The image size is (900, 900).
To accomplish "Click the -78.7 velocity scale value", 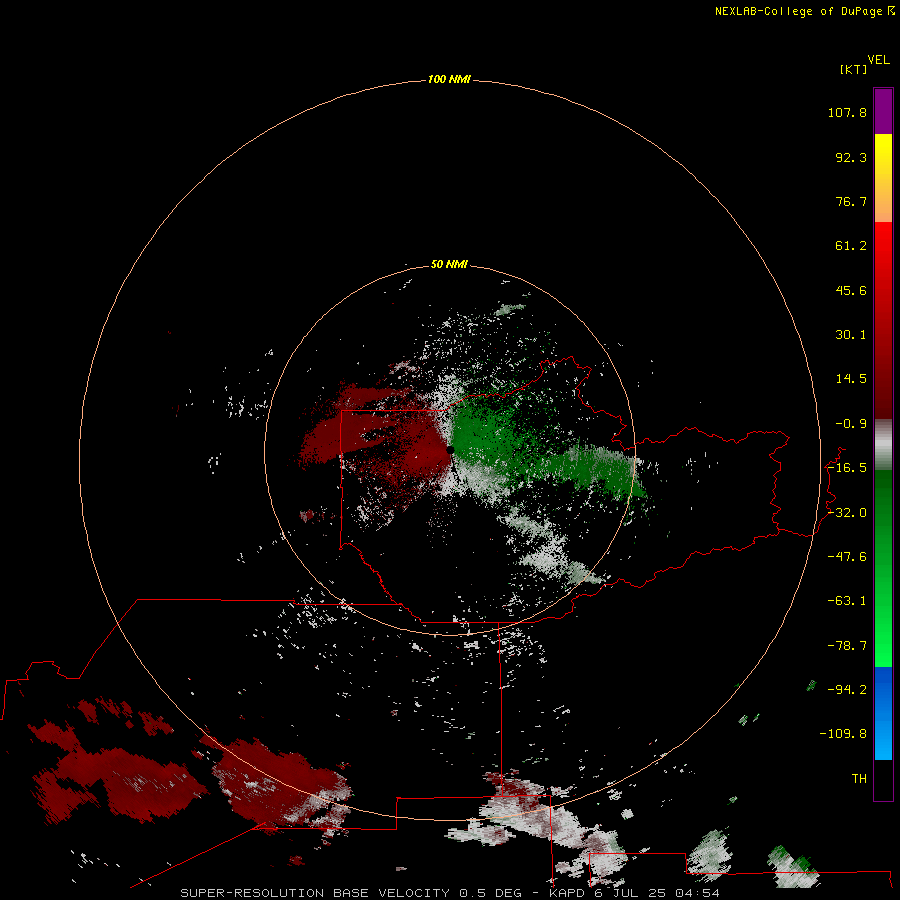I will coord(847,646).
